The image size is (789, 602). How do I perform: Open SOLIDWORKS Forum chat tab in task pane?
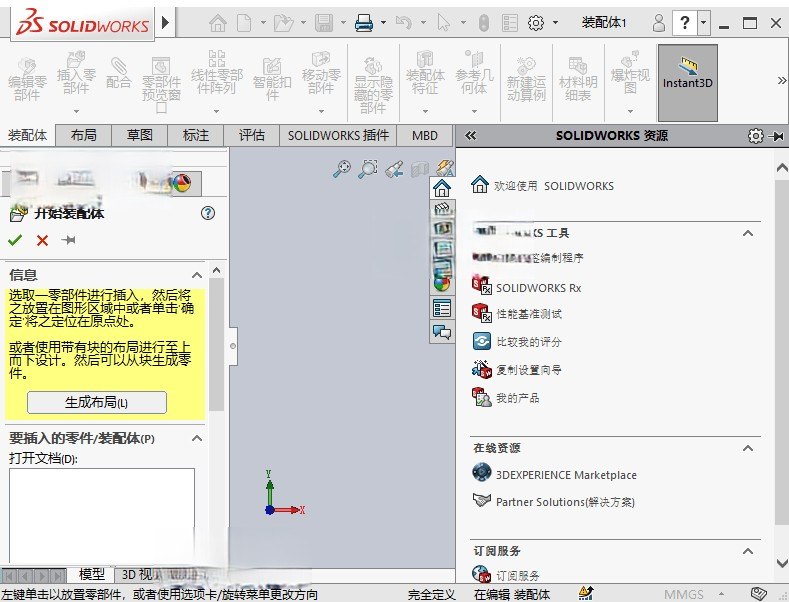442,332
